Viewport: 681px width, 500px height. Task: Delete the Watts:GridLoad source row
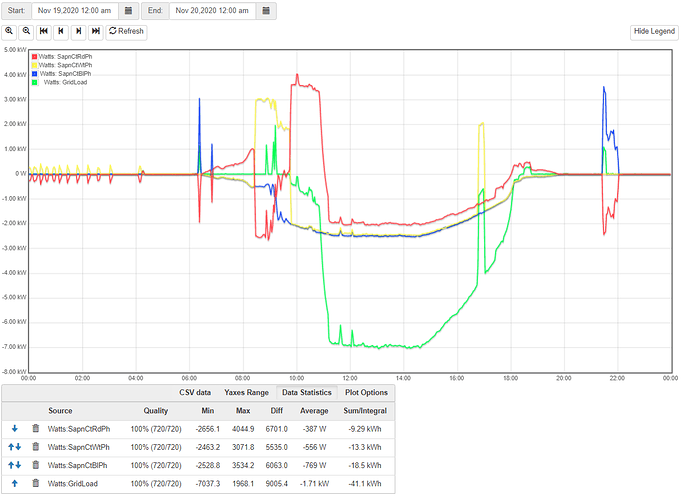[x=36, y=483]
